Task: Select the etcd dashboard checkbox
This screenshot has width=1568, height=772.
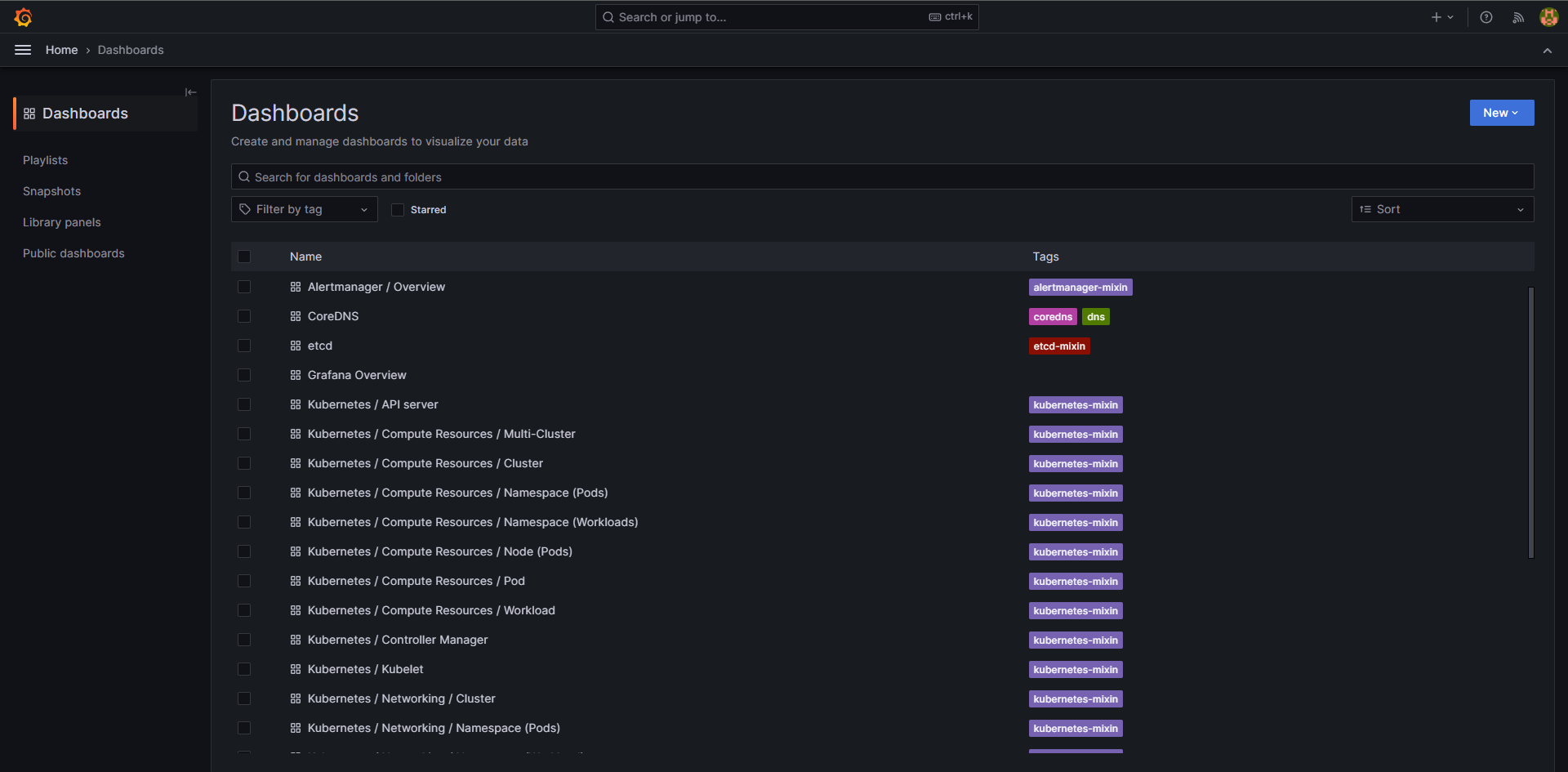Action: (244, 346)
